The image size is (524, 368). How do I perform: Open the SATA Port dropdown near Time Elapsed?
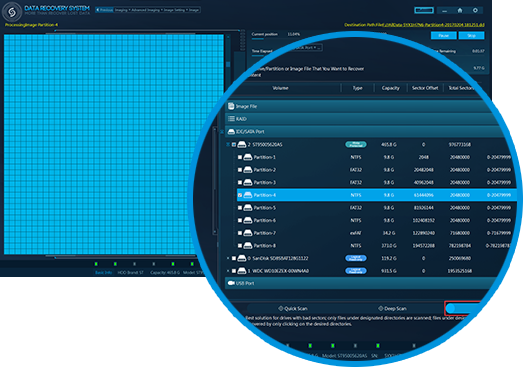(x=307, y=48)
